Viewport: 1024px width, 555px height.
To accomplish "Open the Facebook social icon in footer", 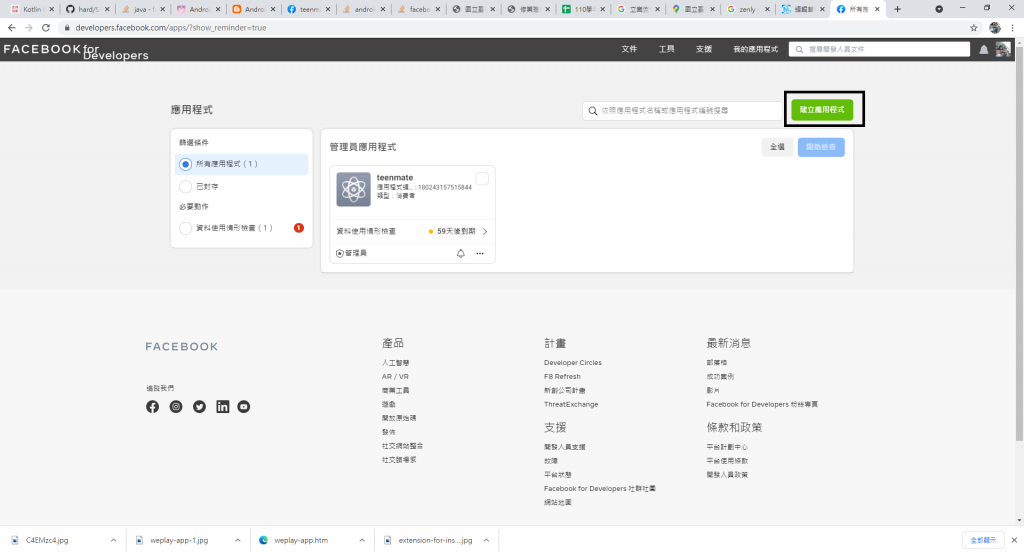I will click(x=152, y=407).
